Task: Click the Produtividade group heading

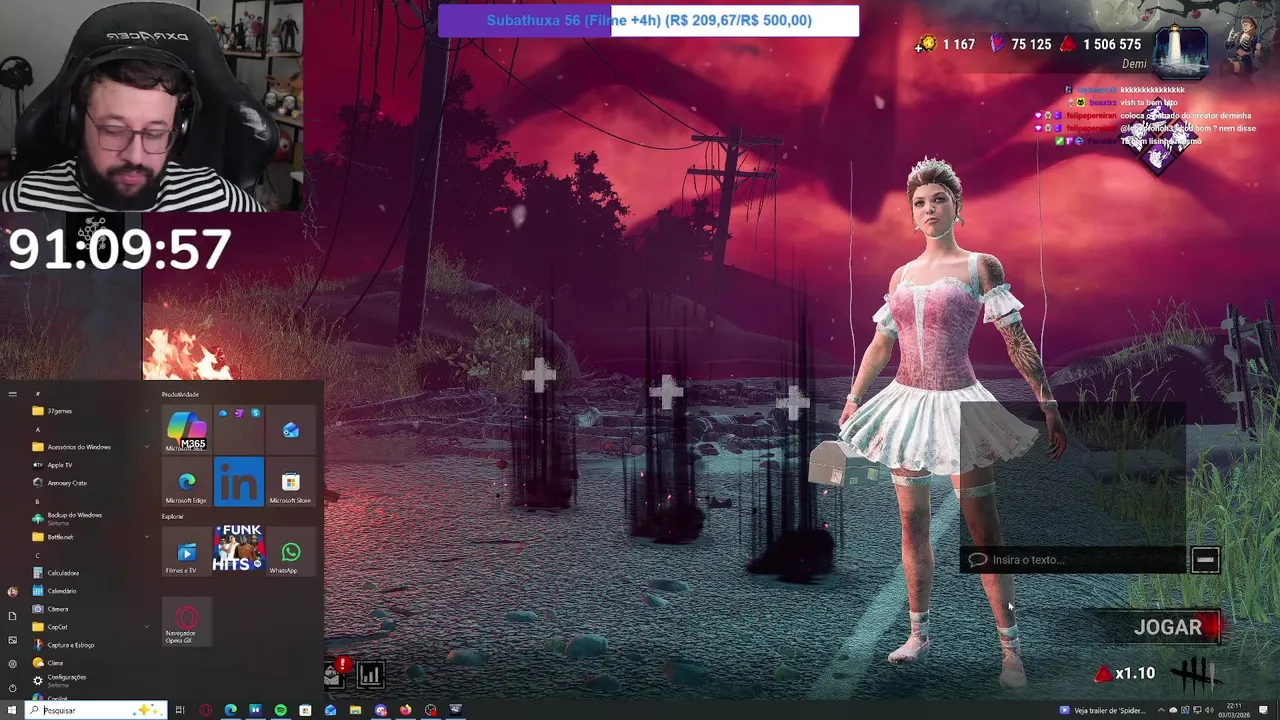Action: pyautogui.click(x=180, y=394)
